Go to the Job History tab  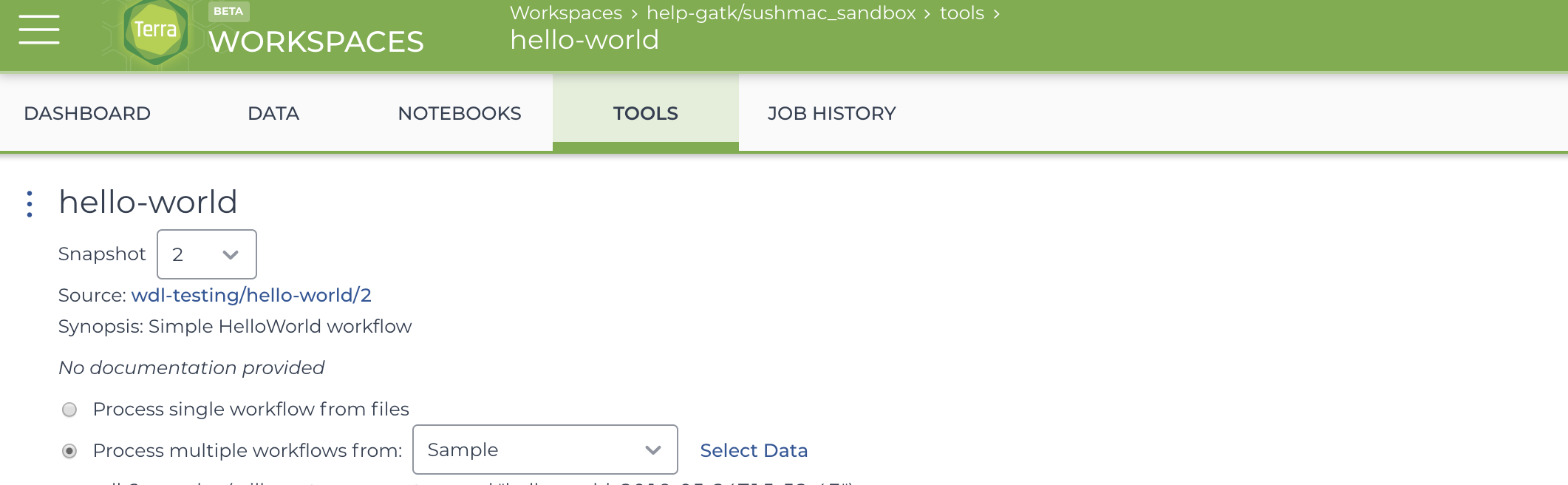pos(831,113)
